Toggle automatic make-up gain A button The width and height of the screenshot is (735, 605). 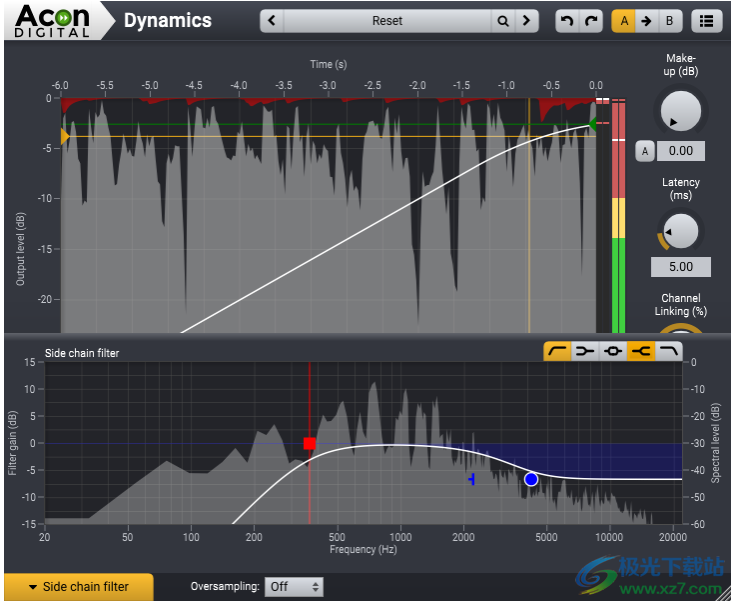[645, 151]
